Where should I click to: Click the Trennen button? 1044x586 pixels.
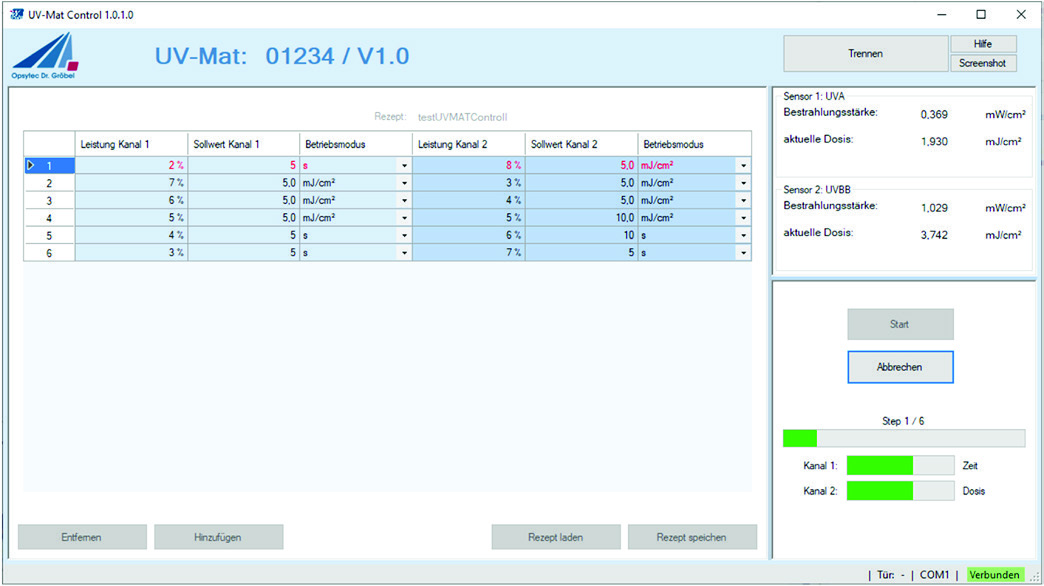[866, 53]
